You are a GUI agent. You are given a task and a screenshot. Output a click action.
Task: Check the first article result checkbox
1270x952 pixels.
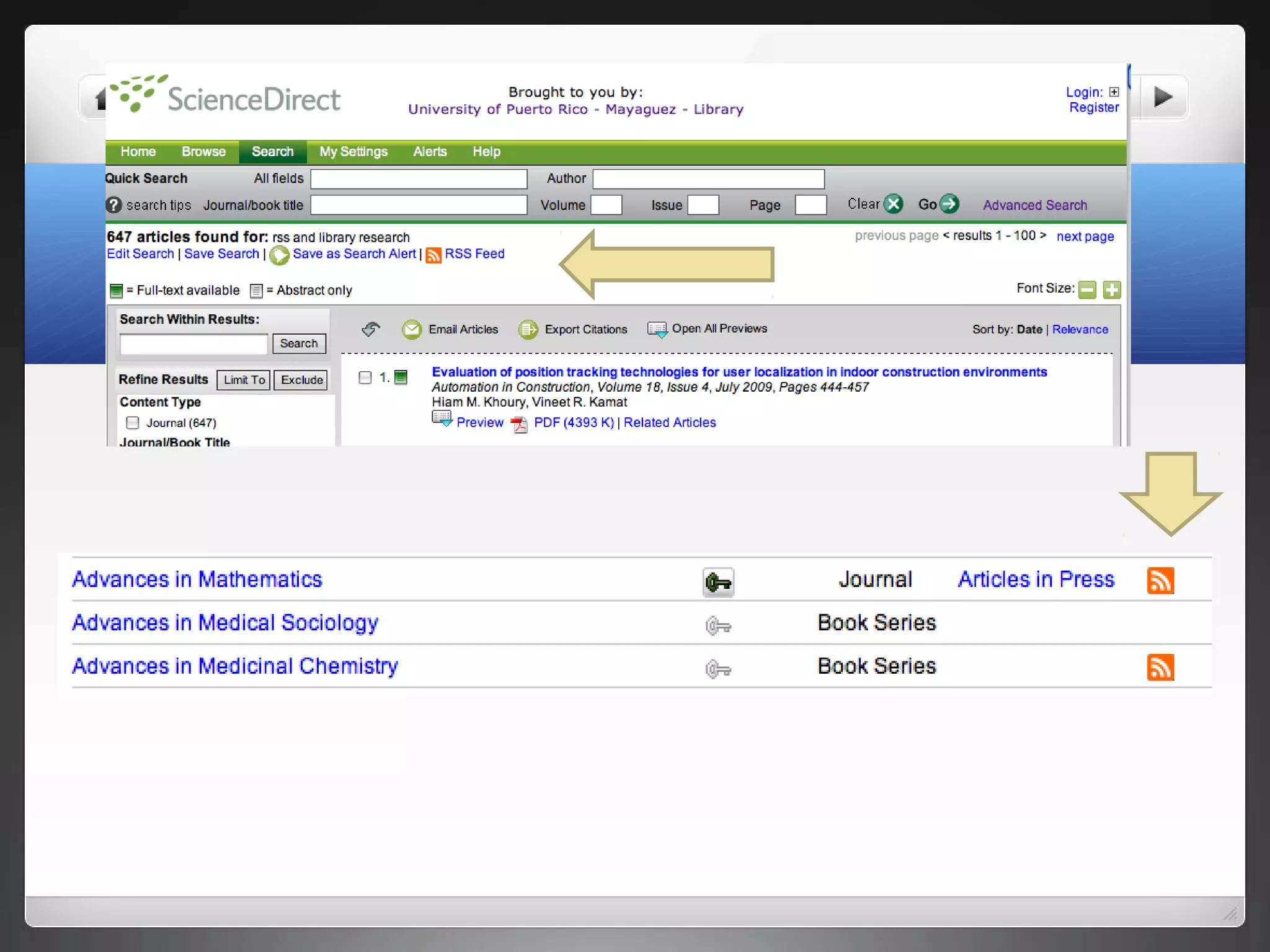pos(365,377)
